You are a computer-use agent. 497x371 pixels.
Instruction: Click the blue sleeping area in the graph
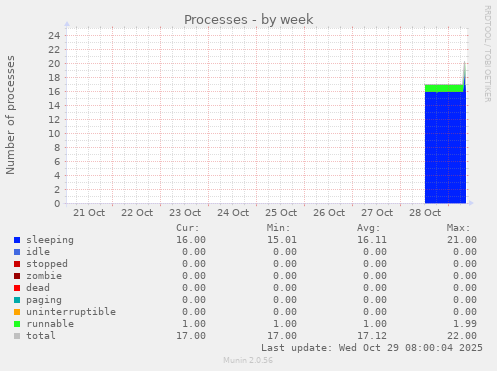point(445,147)
